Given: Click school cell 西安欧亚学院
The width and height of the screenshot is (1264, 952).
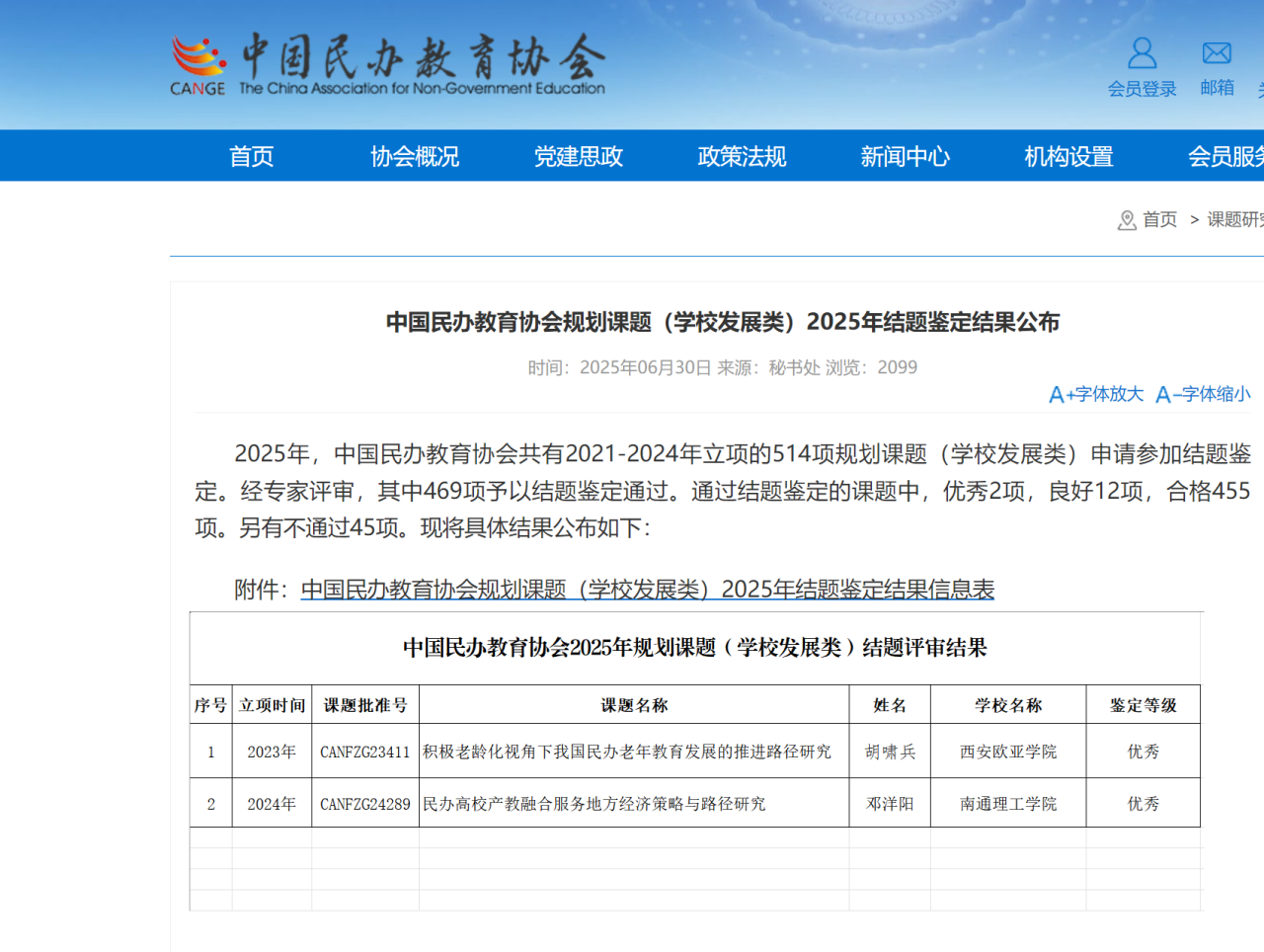Looking at the screenshot, I should (1008, 752).
